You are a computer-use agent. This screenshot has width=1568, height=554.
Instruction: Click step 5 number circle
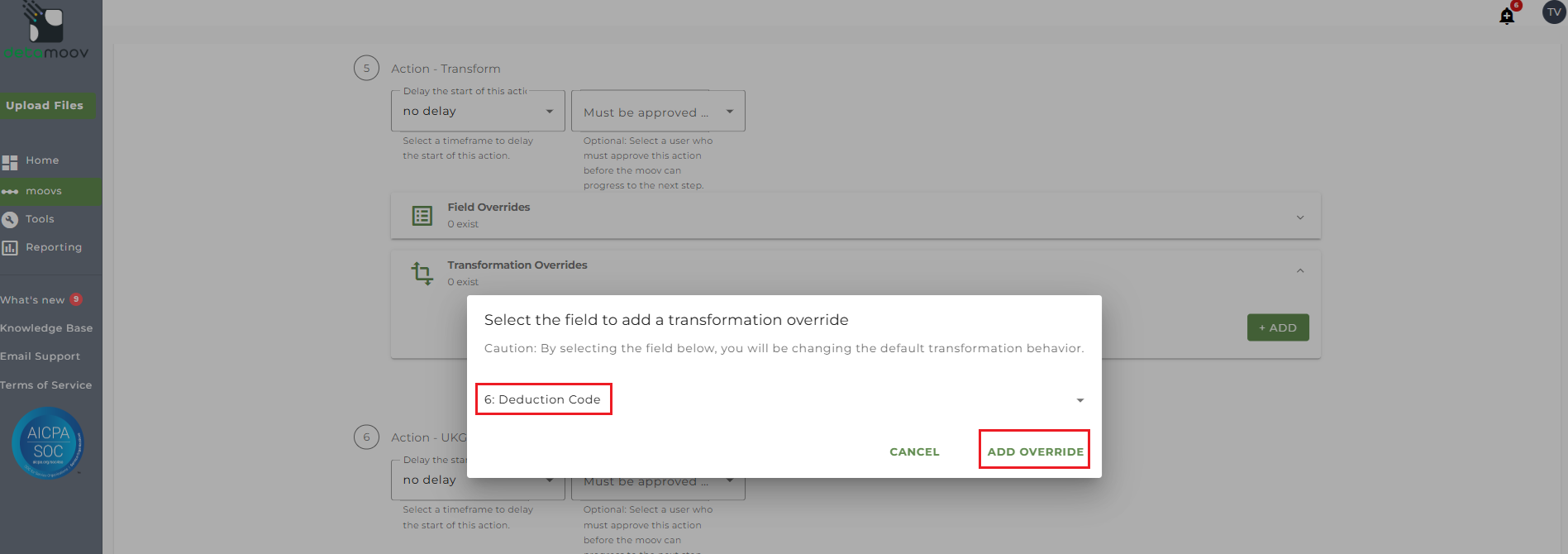[366, 68]
